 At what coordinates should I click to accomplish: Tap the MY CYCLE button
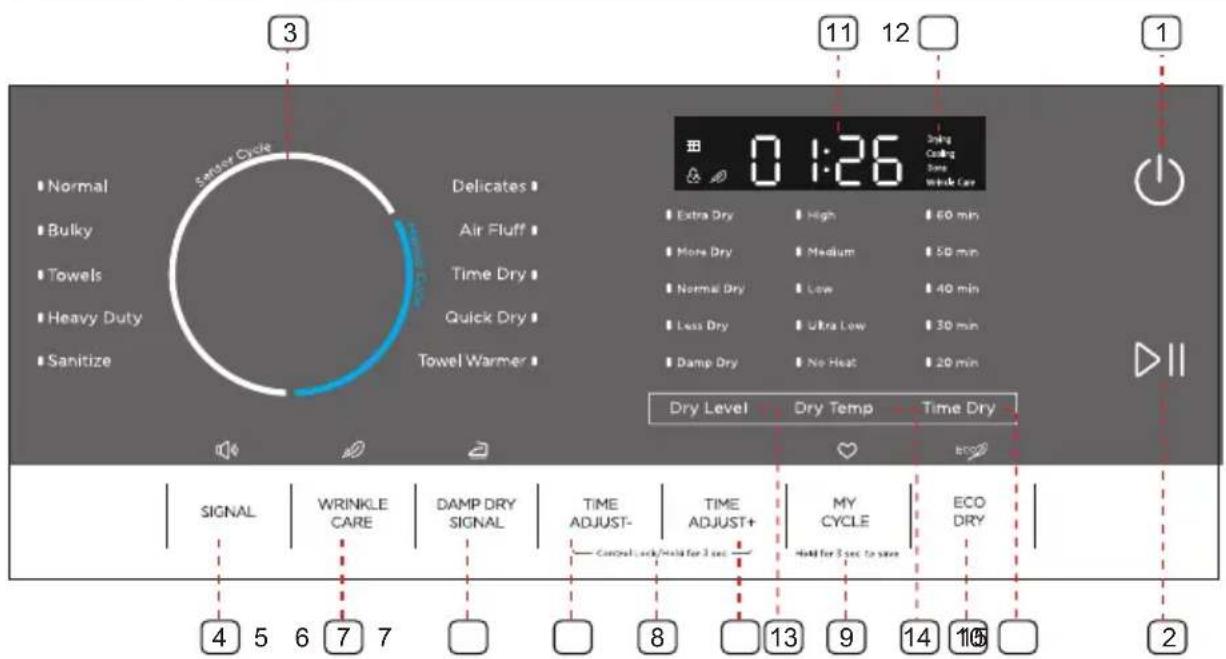pyautogui.click(x=848, y=513)
